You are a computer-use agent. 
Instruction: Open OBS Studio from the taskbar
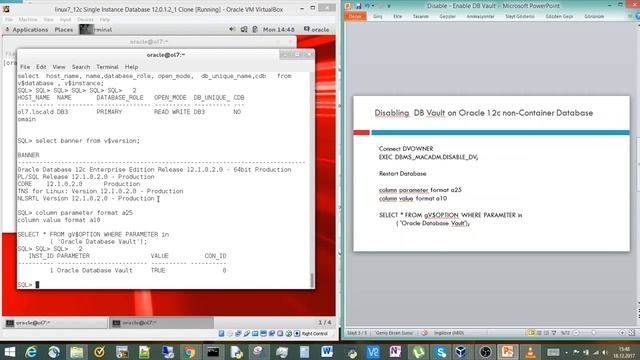(x=485, y=352)
